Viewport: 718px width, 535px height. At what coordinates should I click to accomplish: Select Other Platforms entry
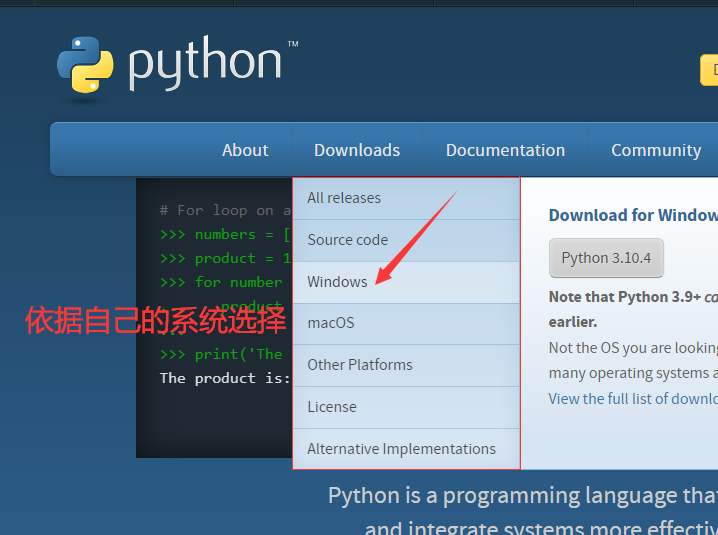pyautogui.click(x=406, y=365)
